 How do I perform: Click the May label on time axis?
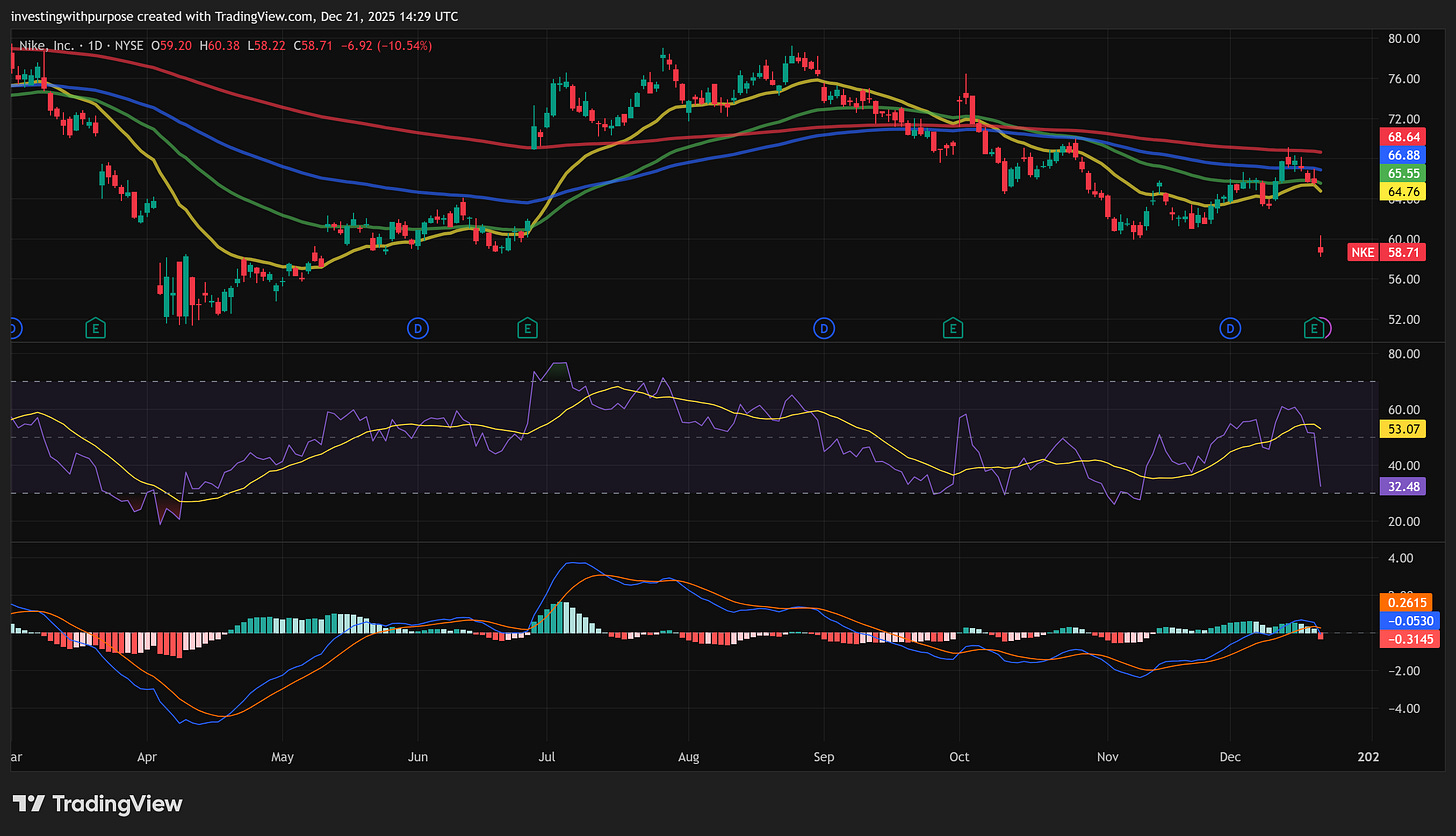(x=282, y=757)
